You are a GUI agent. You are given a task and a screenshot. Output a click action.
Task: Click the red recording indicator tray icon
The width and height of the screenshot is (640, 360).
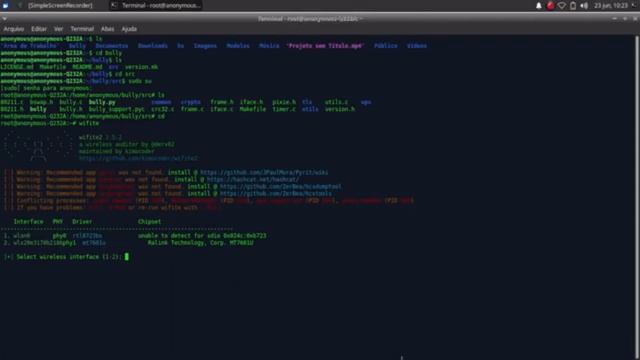tap(550, 5)
